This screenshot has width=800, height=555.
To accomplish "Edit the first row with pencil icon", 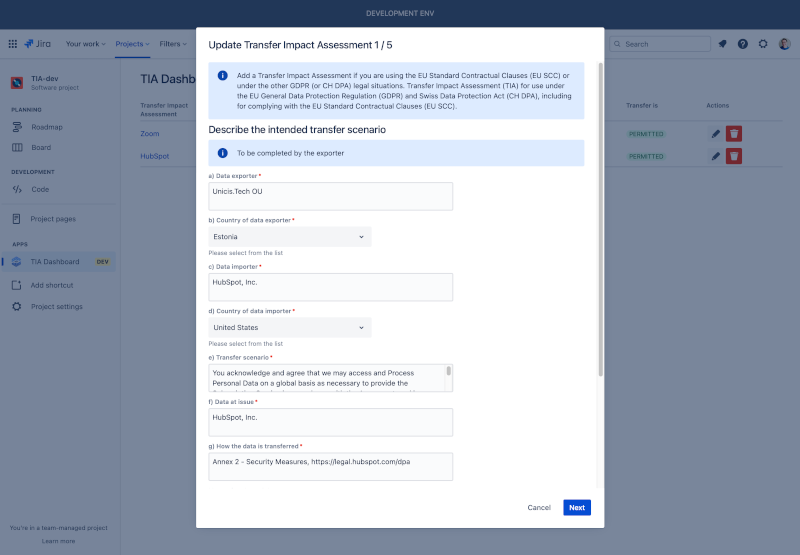I will 716,134.
